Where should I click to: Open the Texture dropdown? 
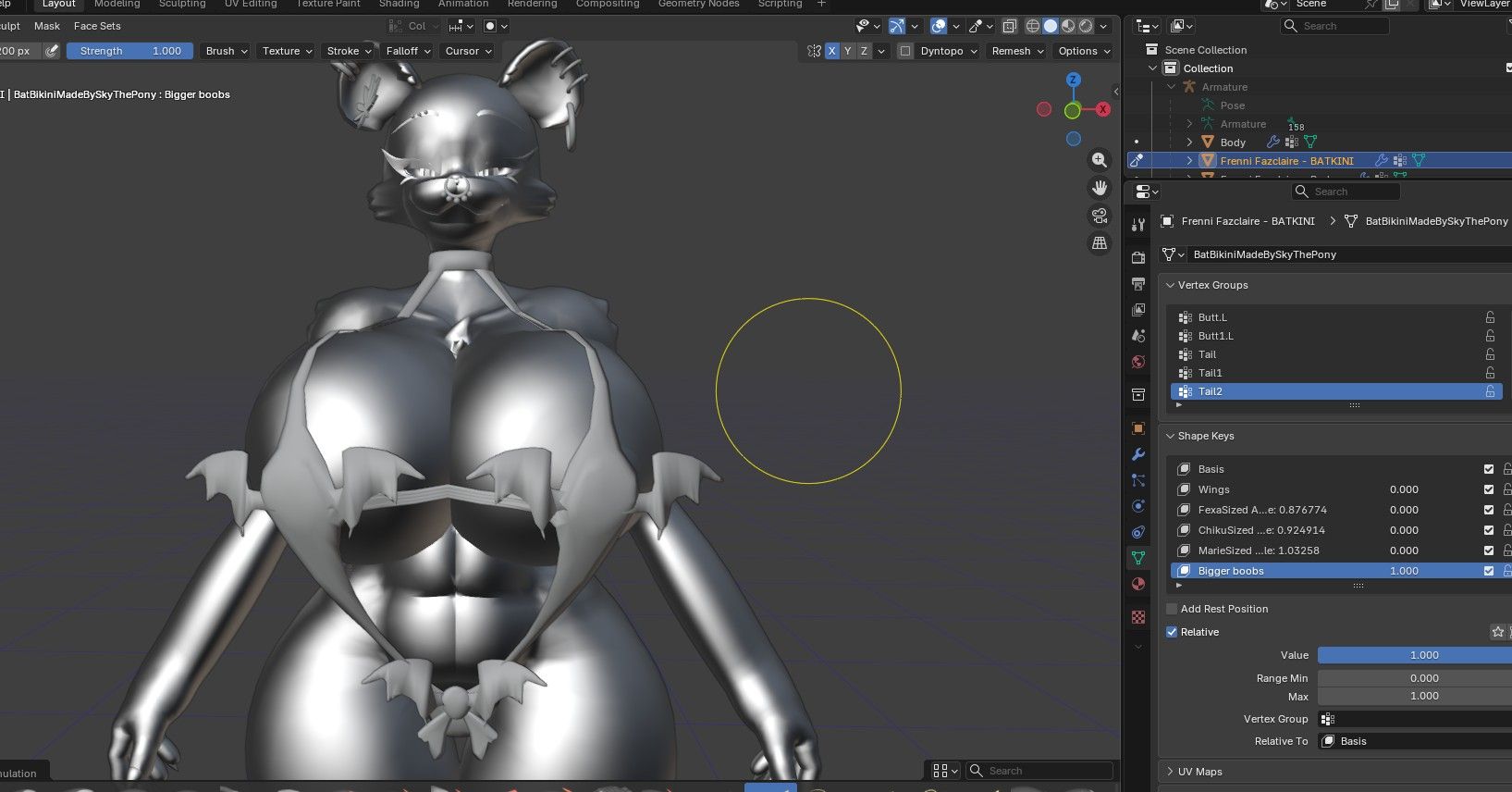point(287,51)
